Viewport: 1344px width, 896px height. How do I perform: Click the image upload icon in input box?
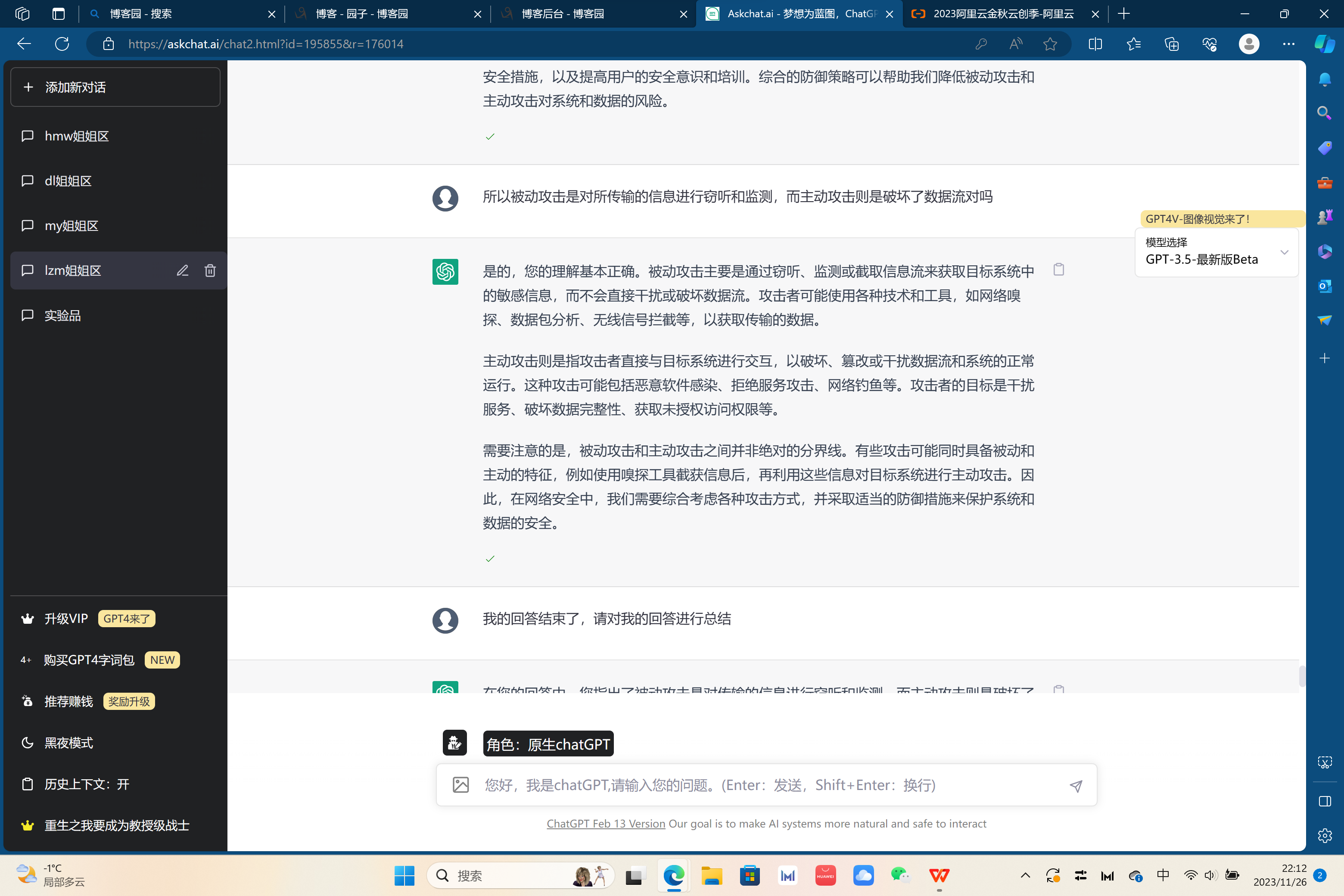click(x=460, y=785)
